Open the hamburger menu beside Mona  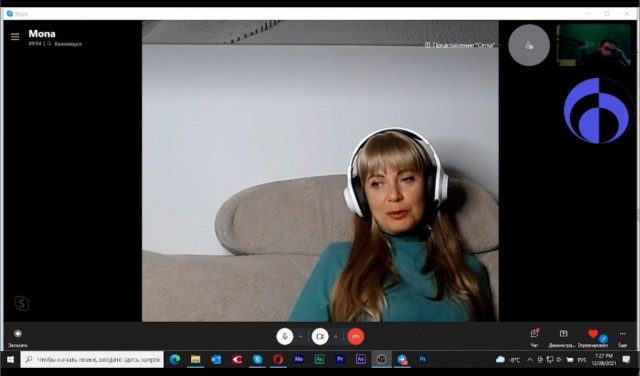point(15,37)
